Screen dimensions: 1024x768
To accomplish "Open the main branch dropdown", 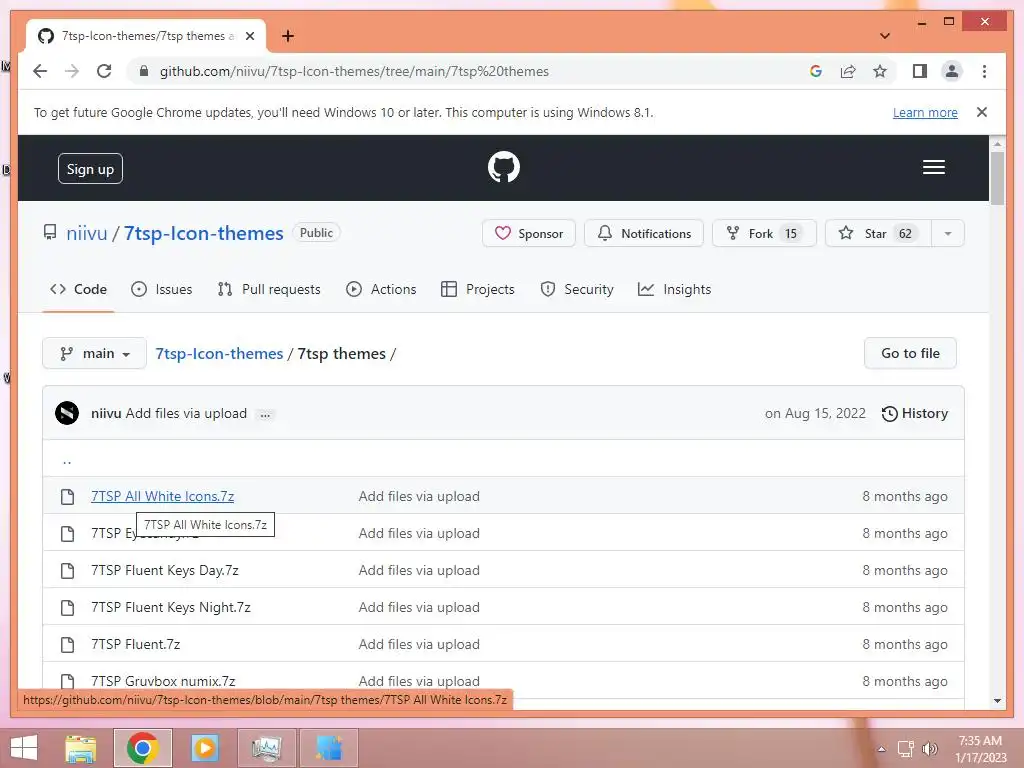I will [x=95, y=353].
